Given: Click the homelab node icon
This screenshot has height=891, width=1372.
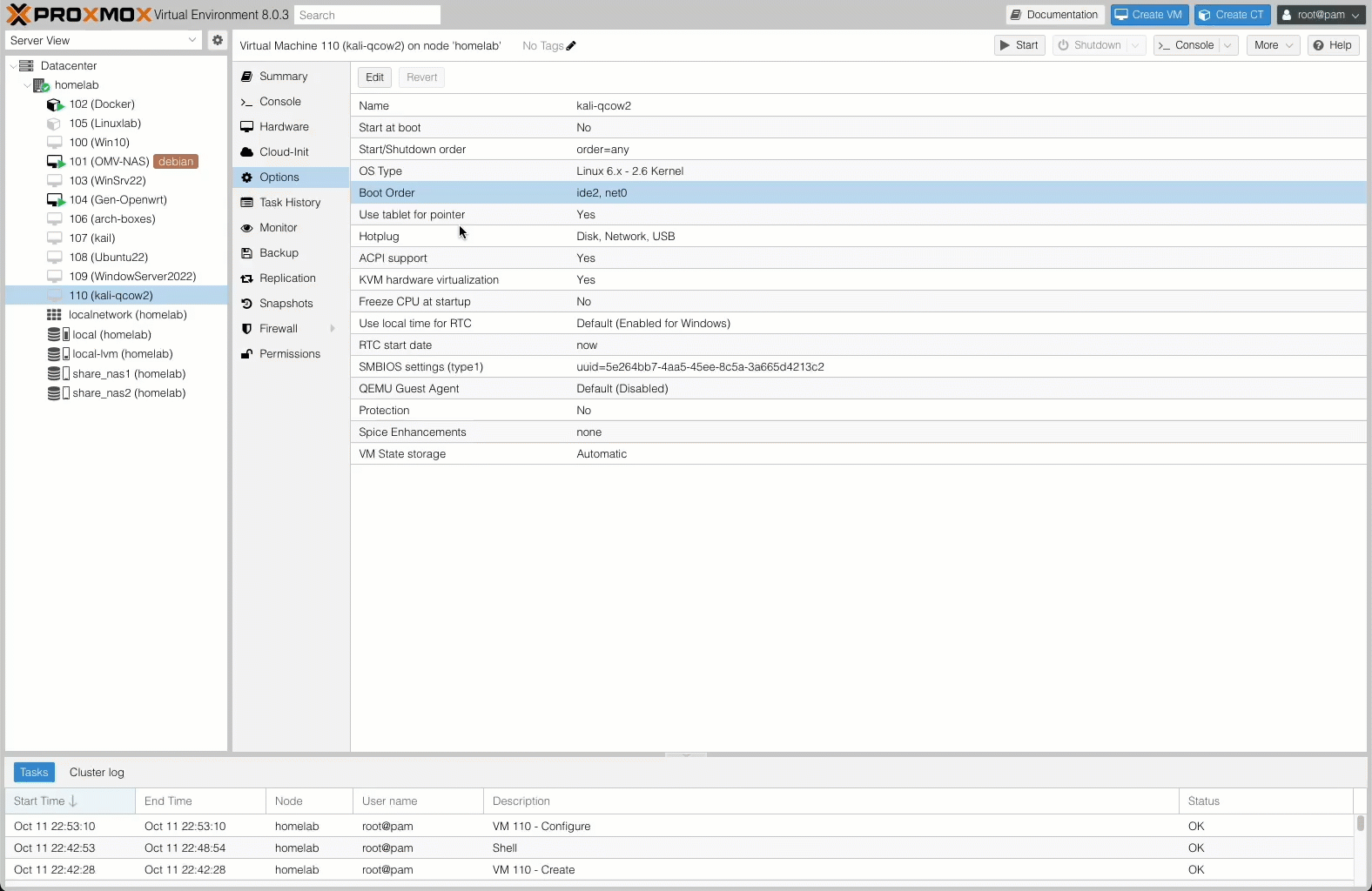Looking at the screenshot, I should (41, 85).
